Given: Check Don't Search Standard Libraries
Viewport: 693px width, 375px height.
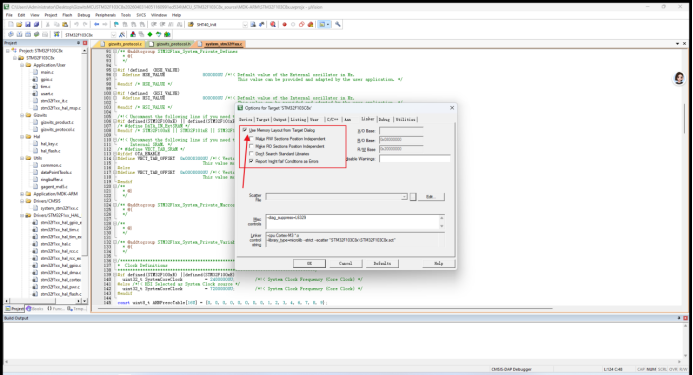Looking at the screenshot, I should tap(251, 153).
